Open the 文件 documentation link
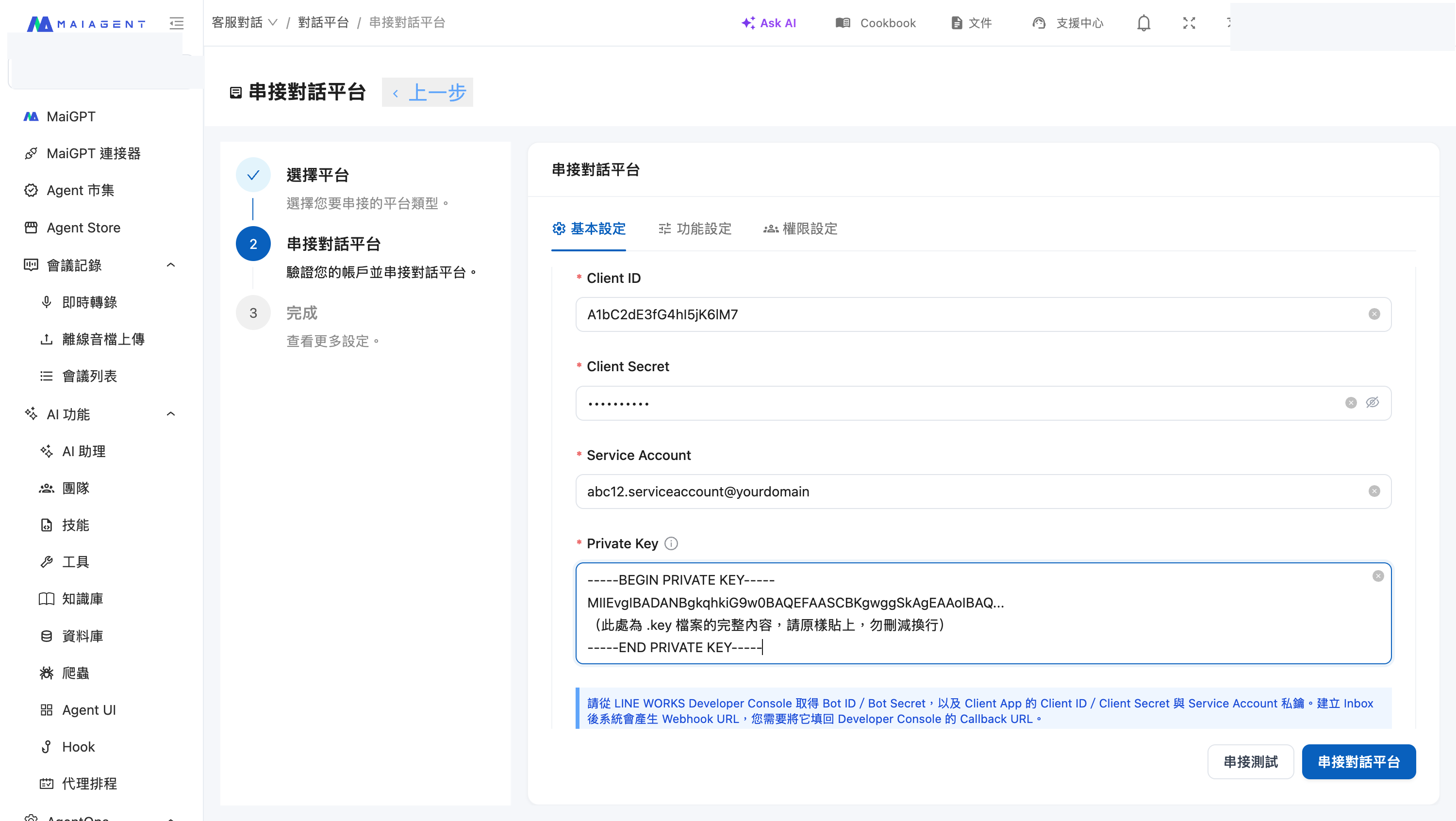Image resolution: width=1456 pixels, height=821 pixels. click(972, 23)
